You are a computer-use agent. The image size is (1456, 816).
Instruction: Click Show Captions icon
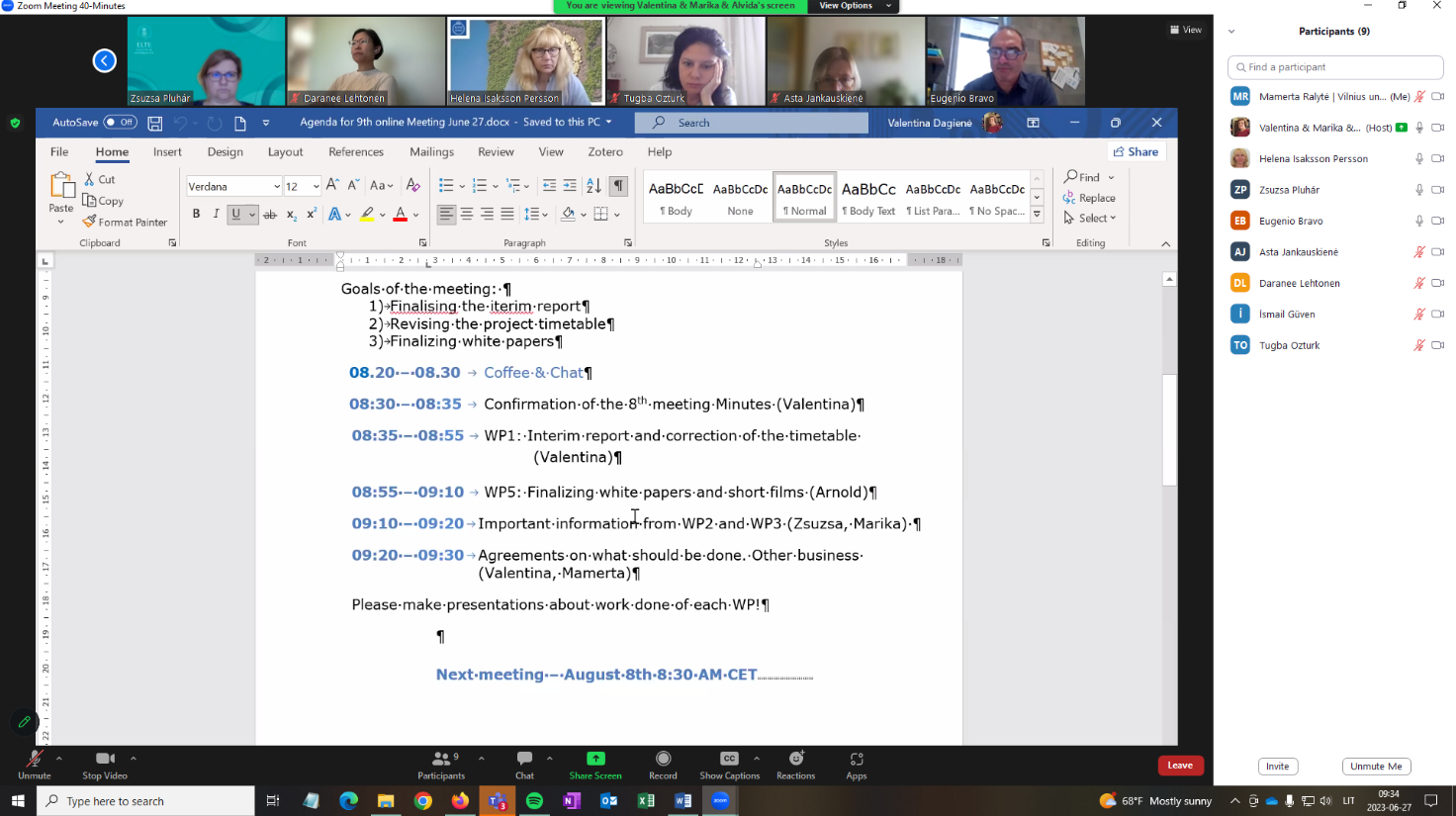pos(729,759)
